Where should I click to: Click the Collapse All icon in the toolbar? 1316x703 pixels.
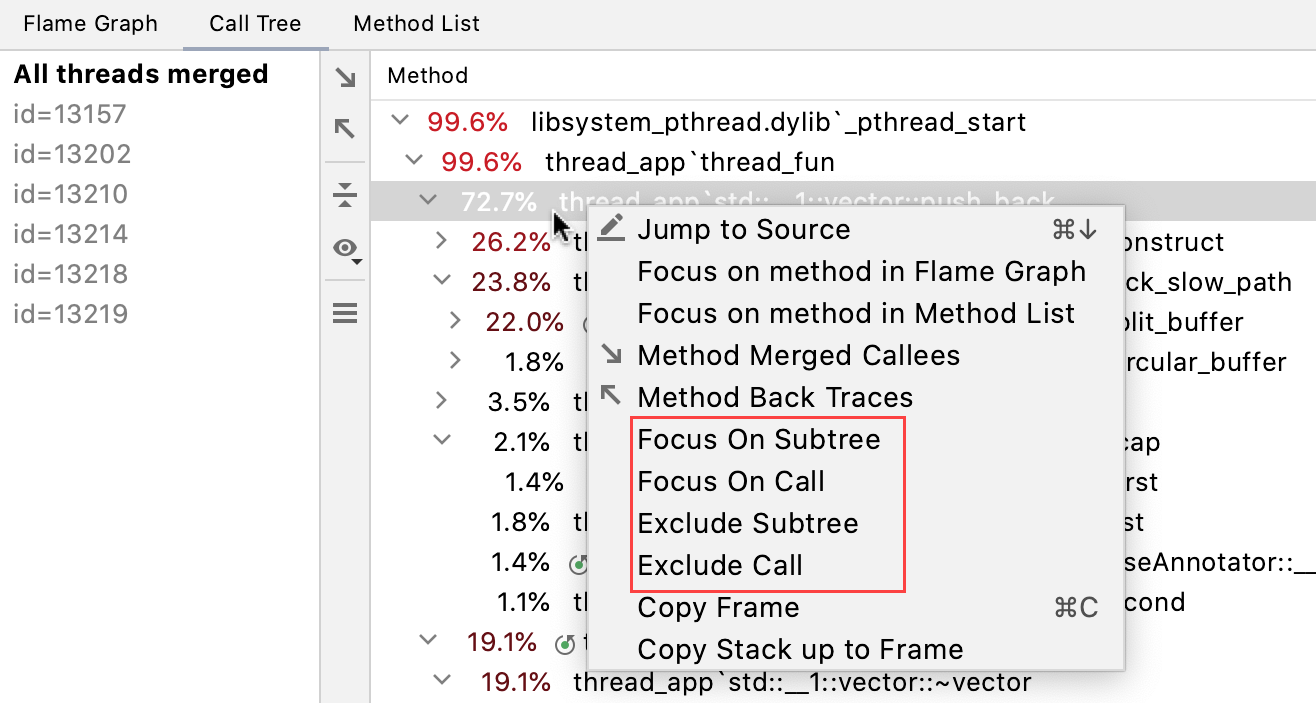click(344, 196)
